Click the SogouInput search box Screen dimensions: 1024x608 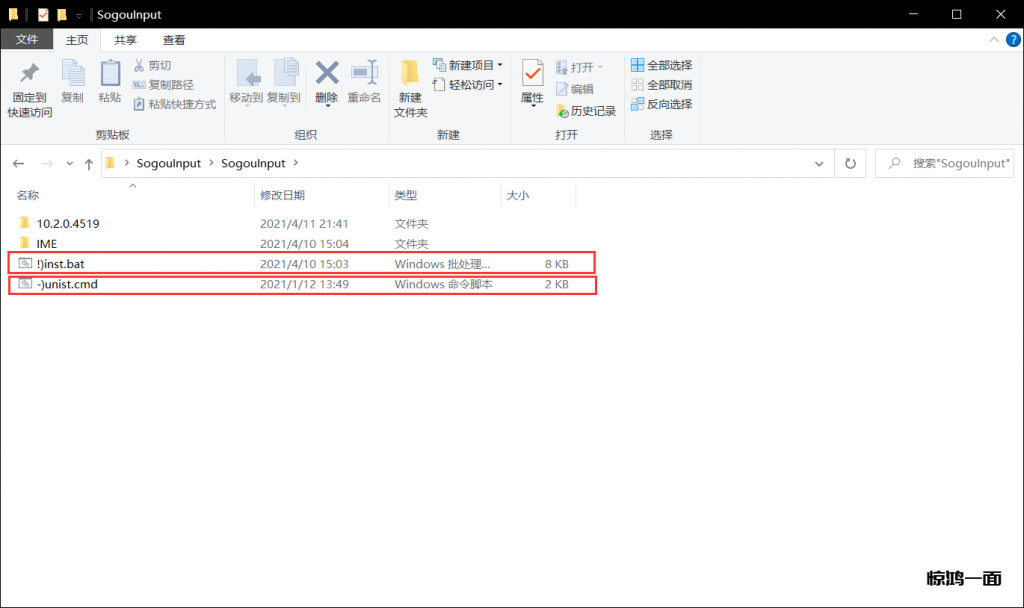point(950,163)
